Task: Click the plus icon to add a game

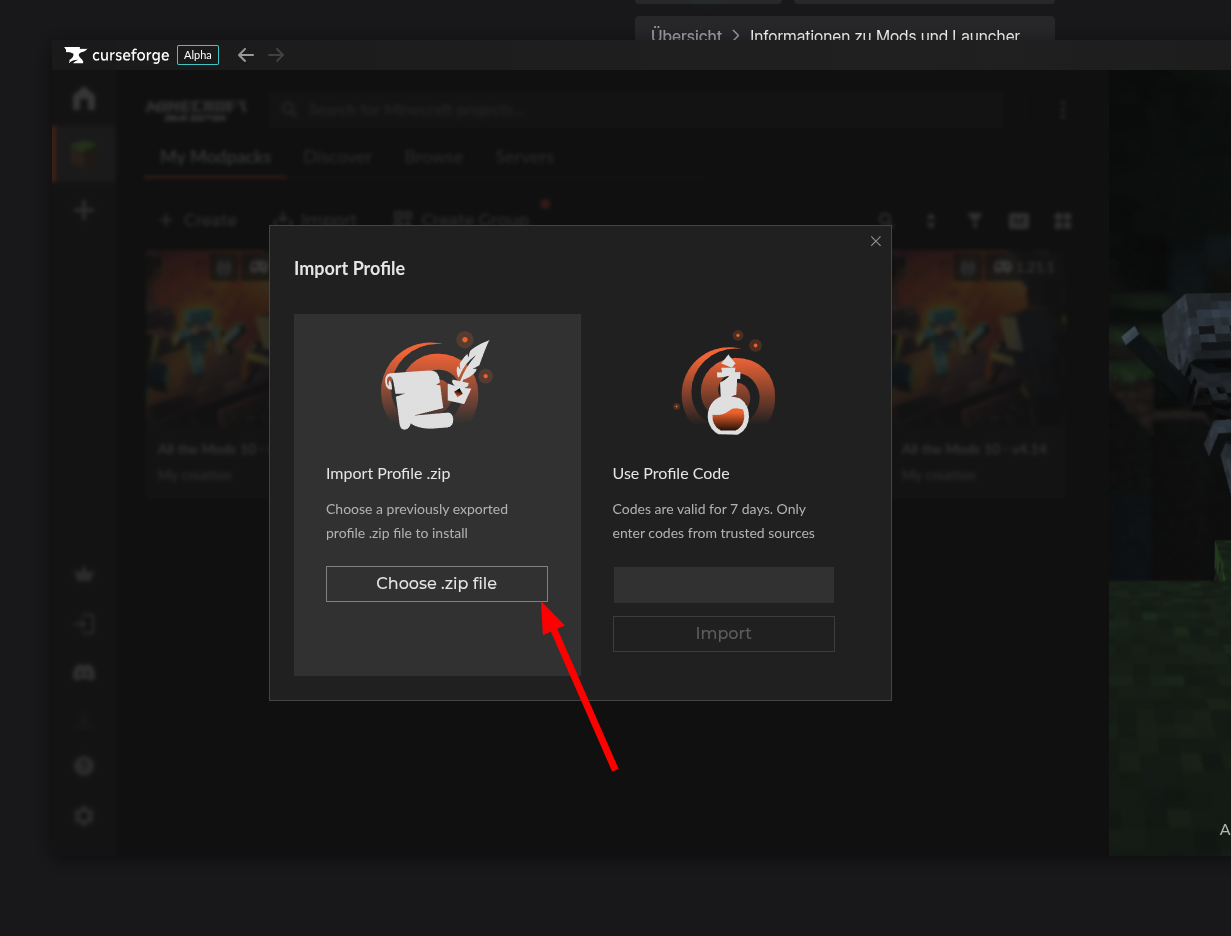Action: pyautogui.click(x=84, y=209)
